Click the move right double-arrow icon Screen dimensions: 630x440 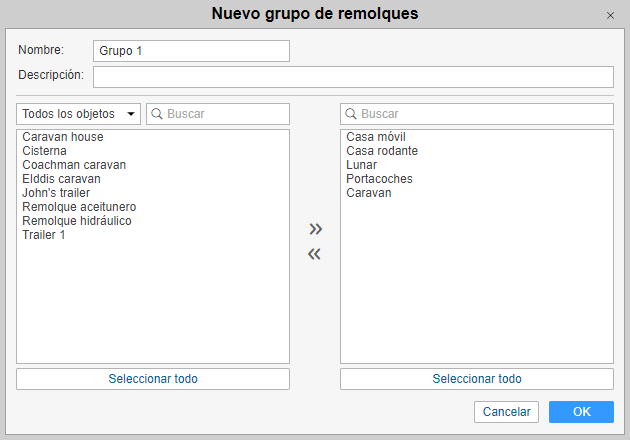(315, 229)
